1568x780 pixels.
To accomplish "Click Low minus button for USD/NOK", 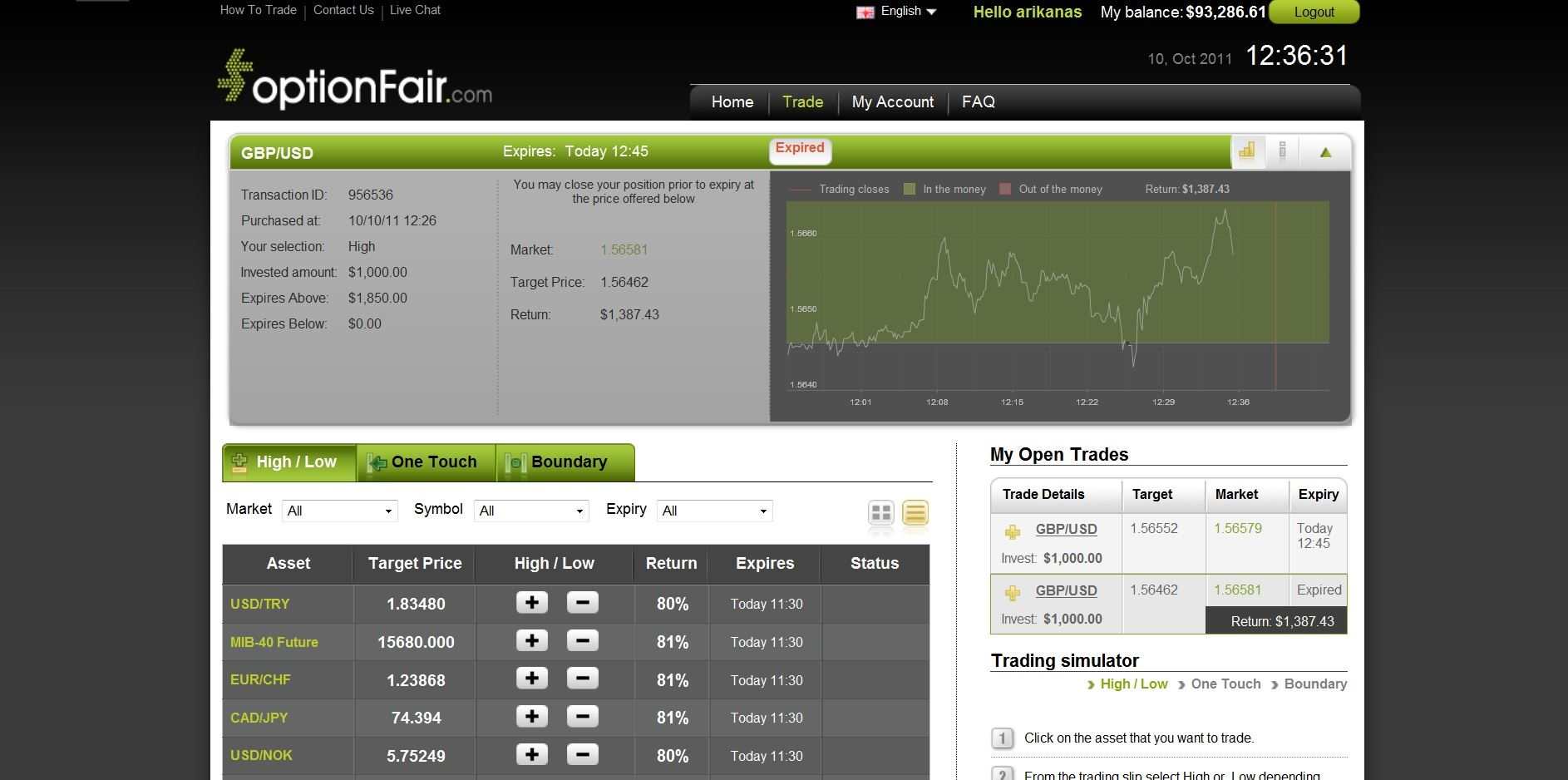I will coord(582,755).
